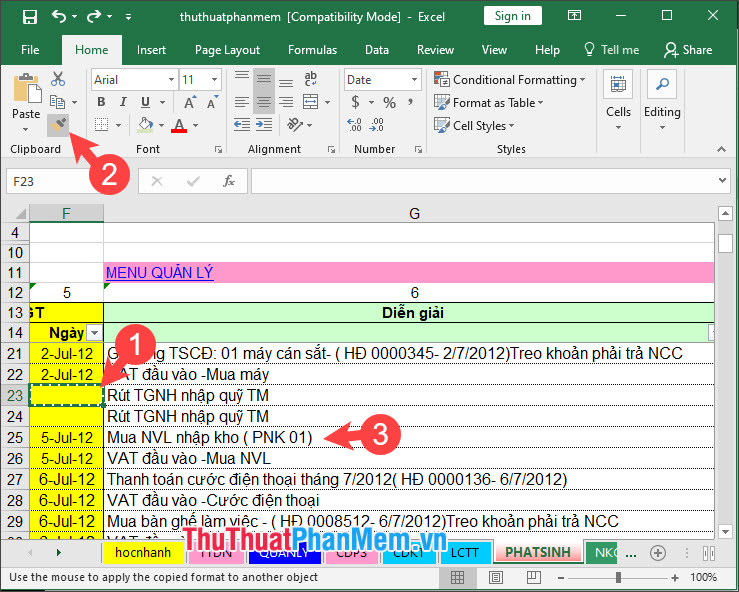
Task: Click the formula bar input area
Action: pyautogui.click(x=484, y=181)
